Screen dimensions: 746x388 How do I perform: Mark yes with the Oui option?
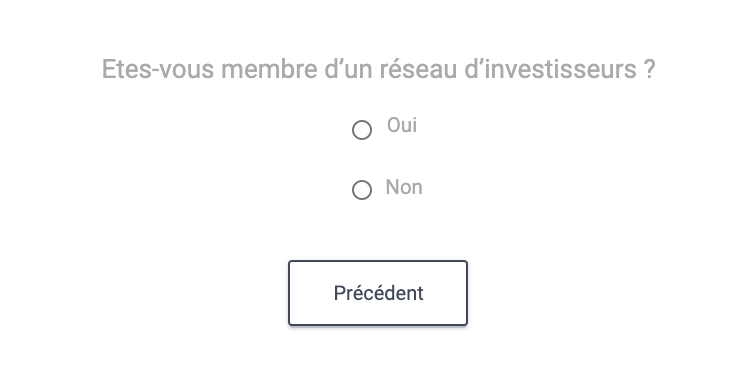(362, 130)
